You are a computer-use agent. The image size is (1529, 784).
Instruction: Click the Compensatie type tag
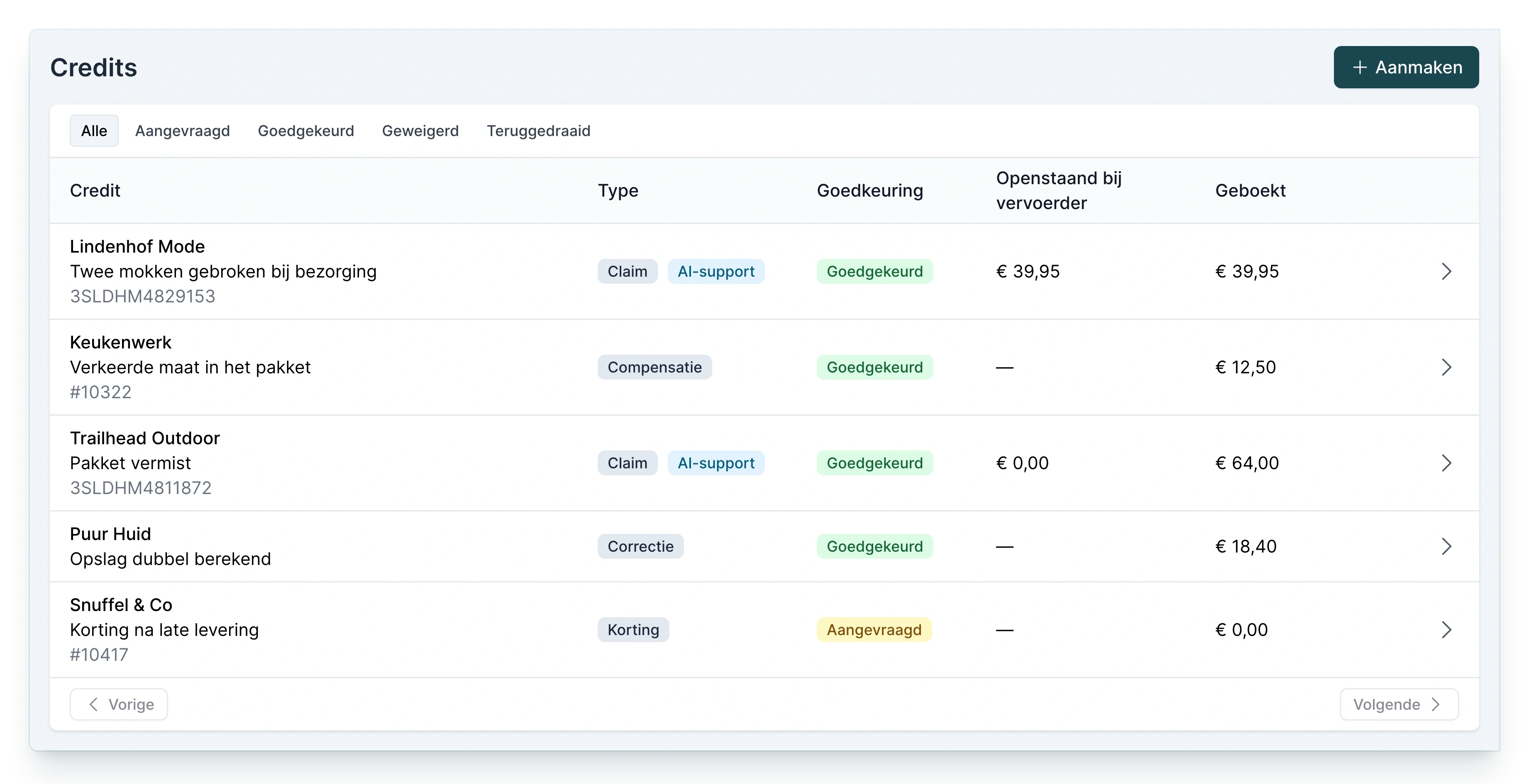coord(655,367)
